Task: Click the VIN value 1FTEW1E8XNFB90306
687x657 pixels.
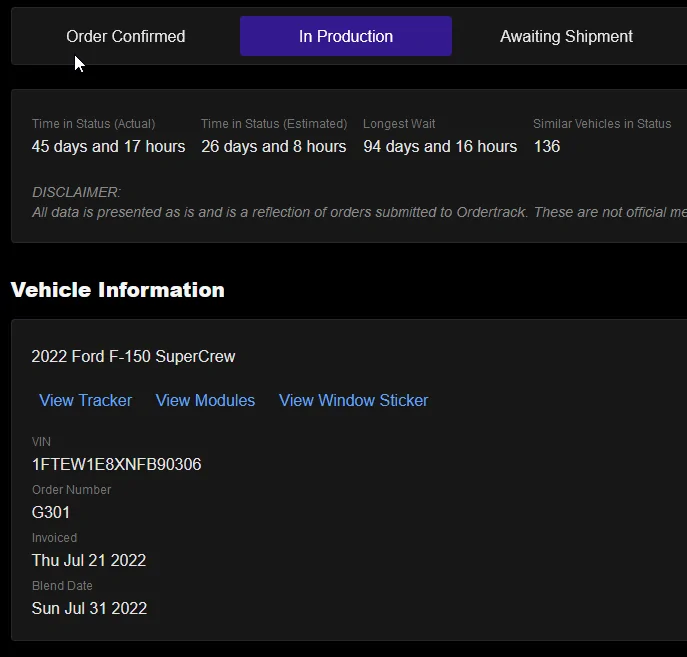Action: tap(117, 464)
